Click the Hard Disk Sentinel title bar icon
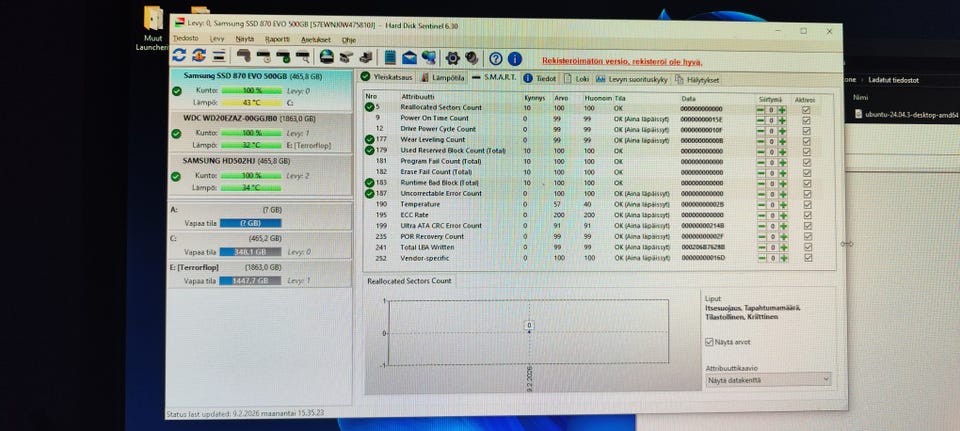960x431 pixels. pyautogui.click(x=179, y=23)
